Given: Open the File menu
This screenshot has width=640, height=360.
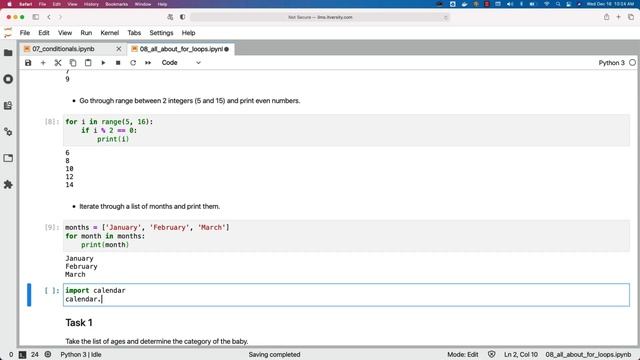Looking at the screenshot, I should click(x=25, y=33).
